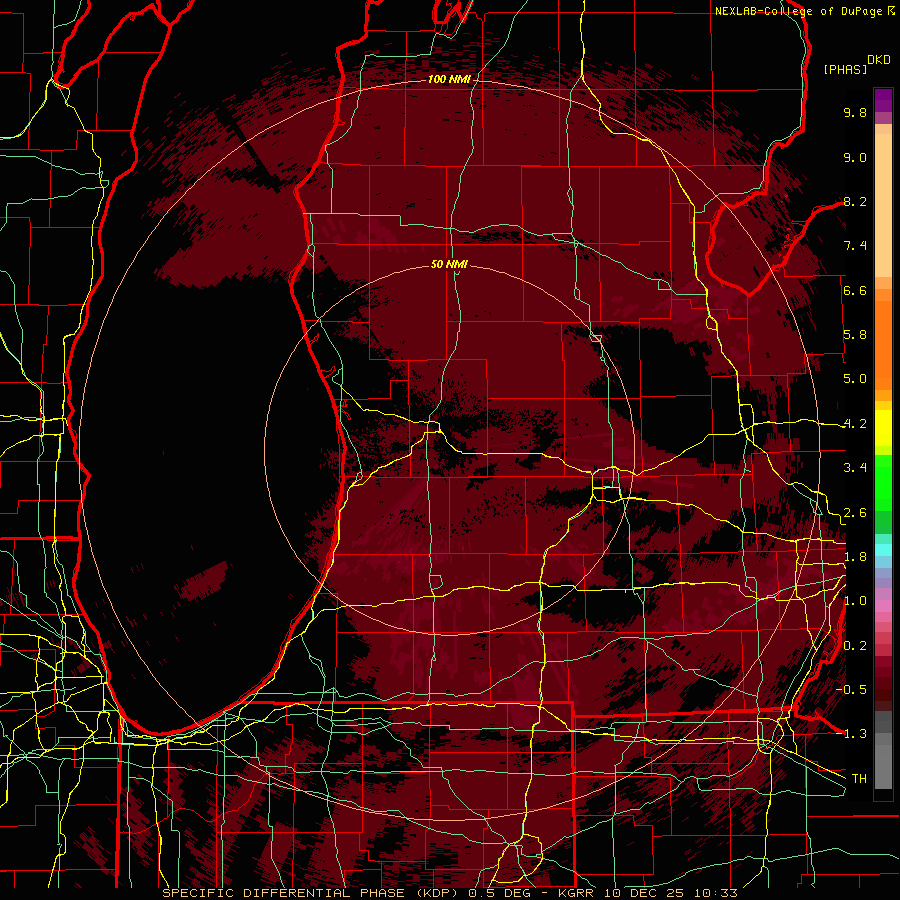The image size is (900, 900).
Task: Pick the pink segment of the color scale
Action: point(883,606)
